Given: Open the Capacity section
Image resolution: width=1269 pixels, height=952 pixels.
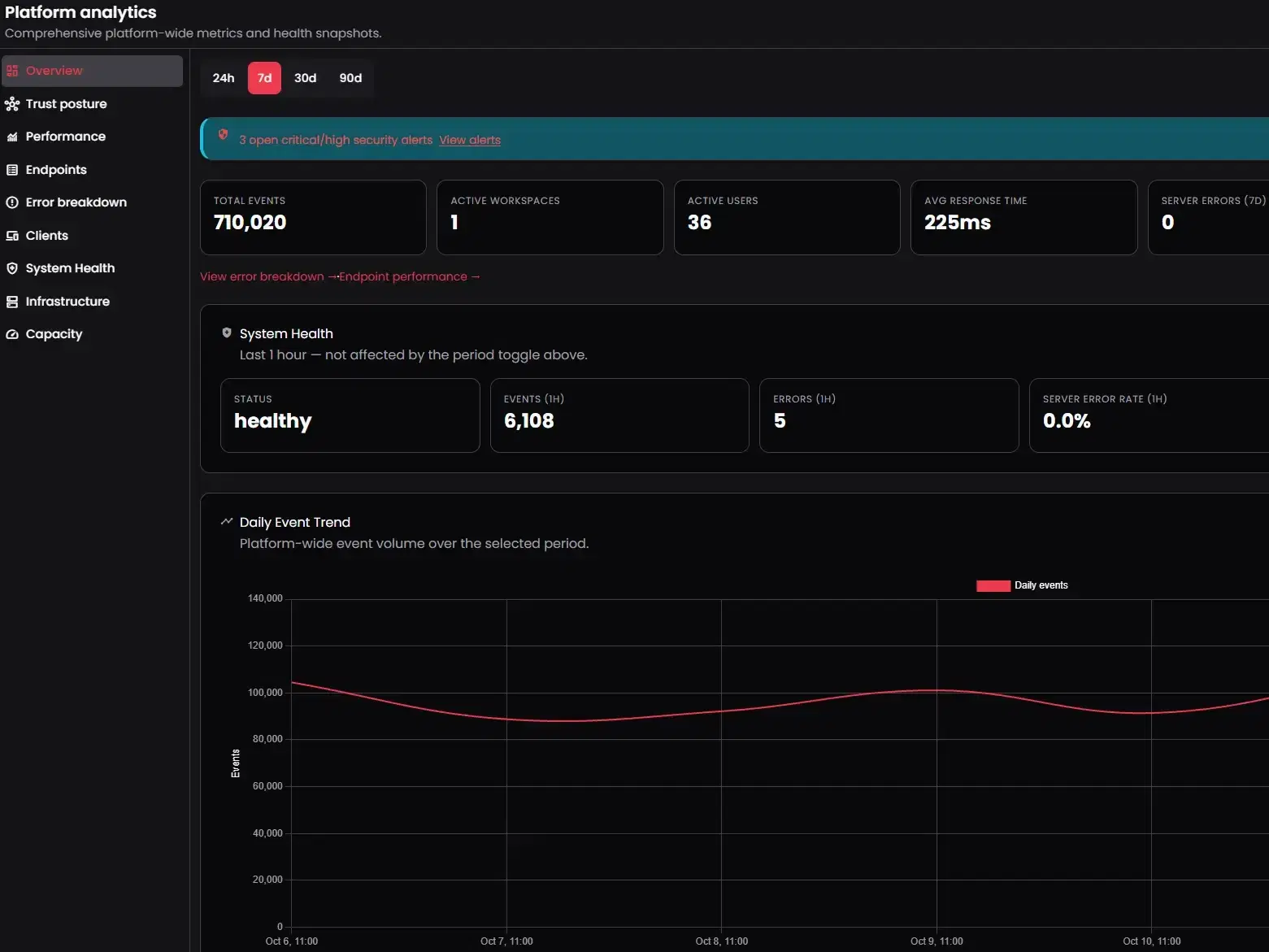Looking at the screenshot, I should point(92,334).
